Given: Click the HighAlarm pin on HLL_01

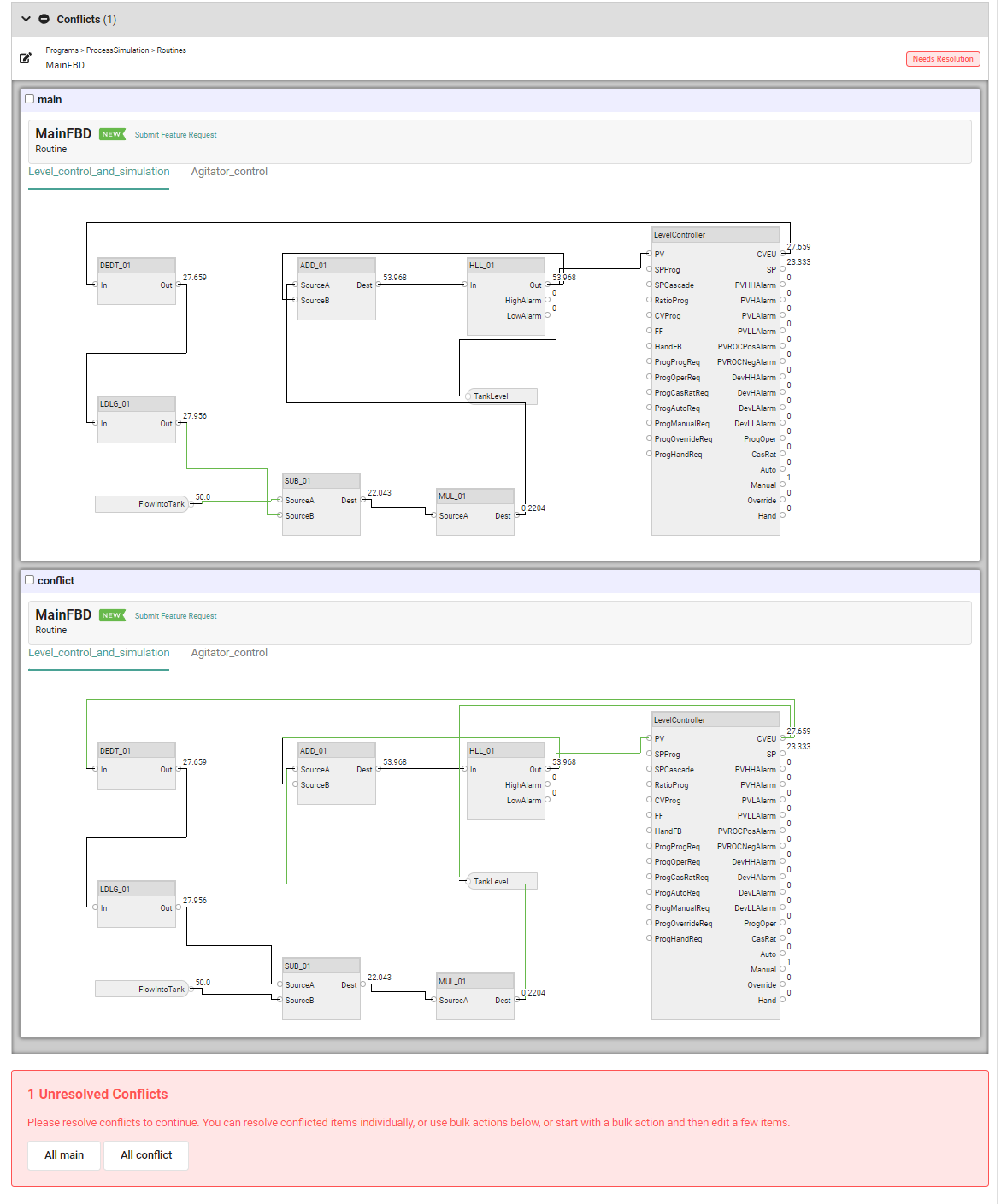Looking at the screenshot, I should tap(547, 300).
